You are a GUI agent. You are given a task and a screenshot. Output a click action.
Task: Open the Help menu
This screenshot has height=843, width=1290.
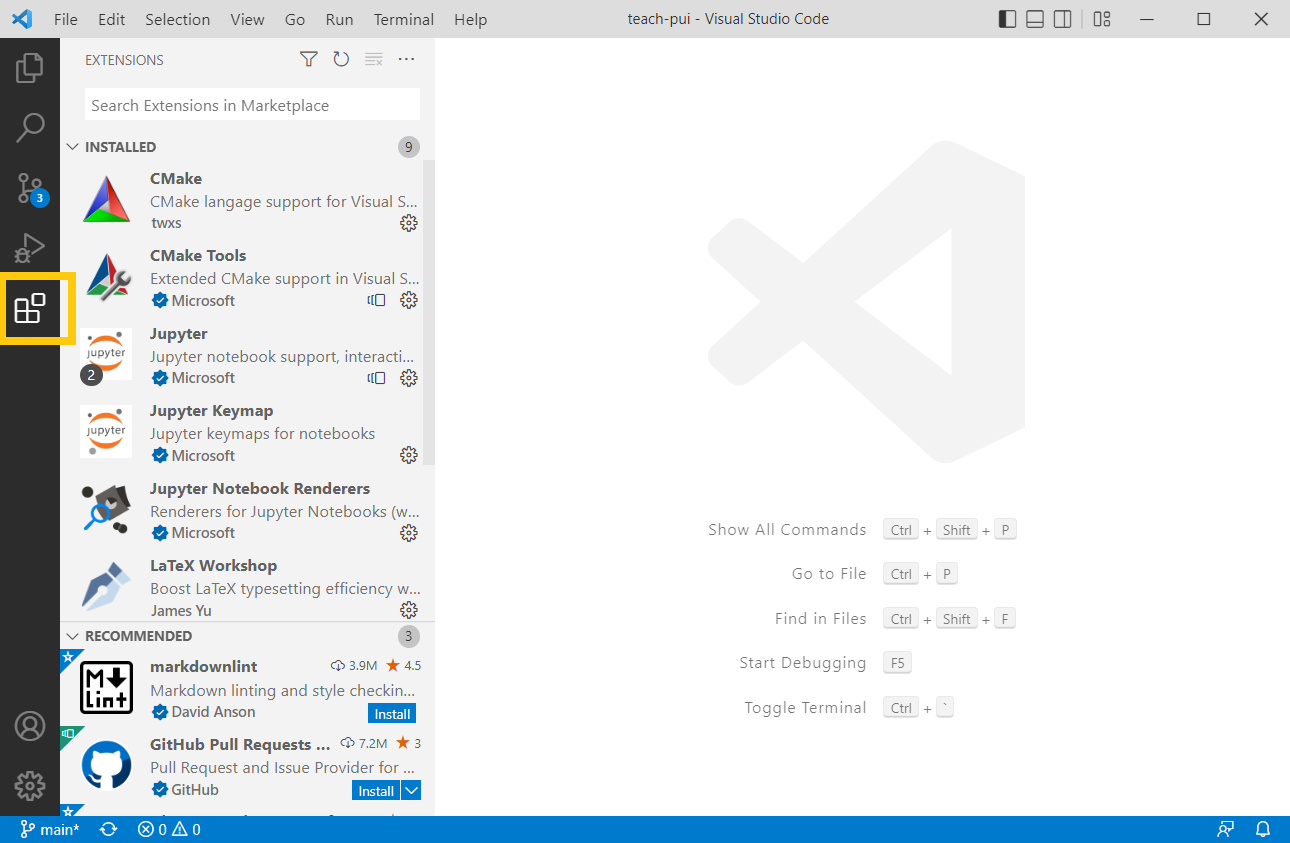point(470,19)
